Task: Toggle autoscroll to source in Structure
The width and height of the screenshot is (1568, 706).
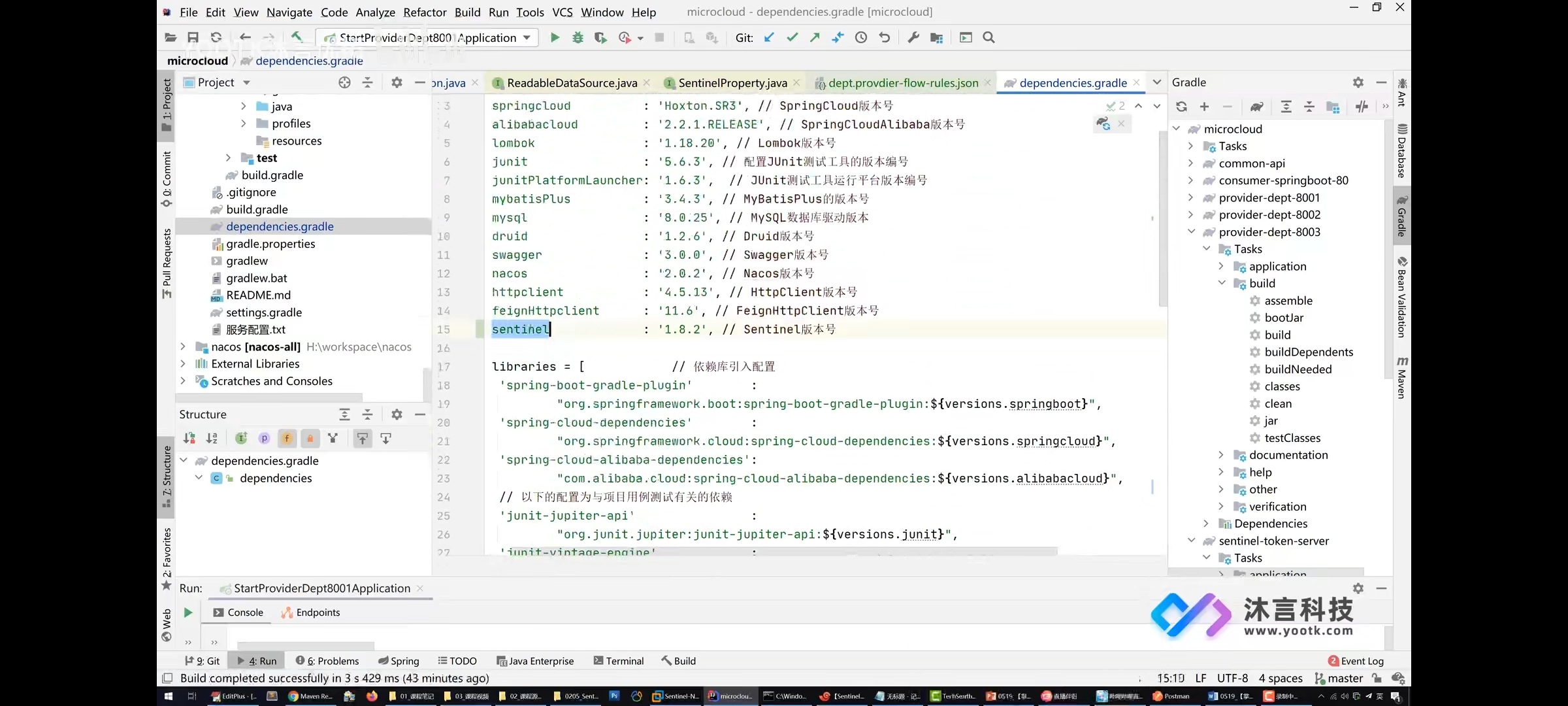Action: 363,439
